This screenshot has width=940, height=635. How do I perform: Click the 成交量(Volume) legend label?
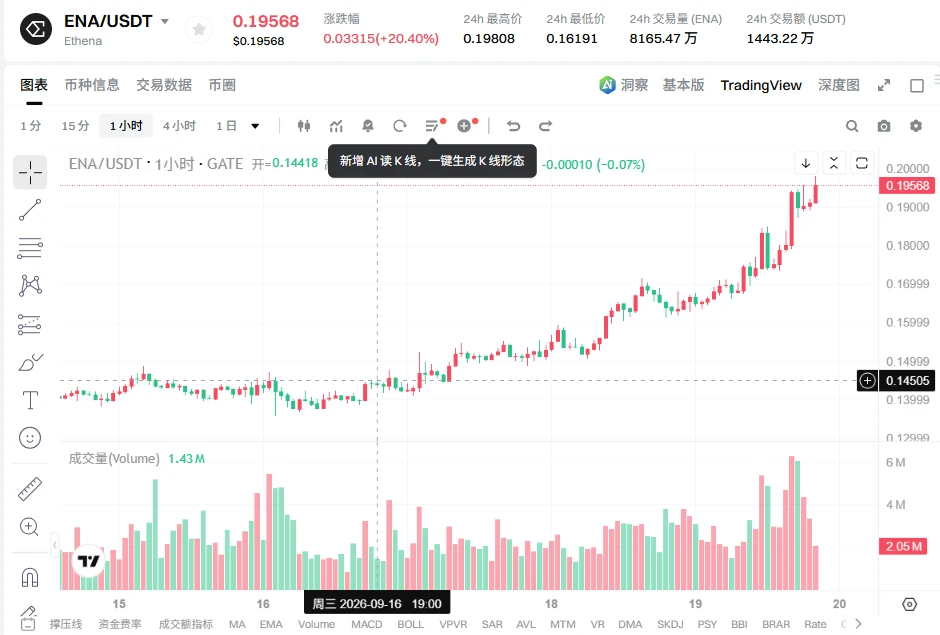(114, 459)
